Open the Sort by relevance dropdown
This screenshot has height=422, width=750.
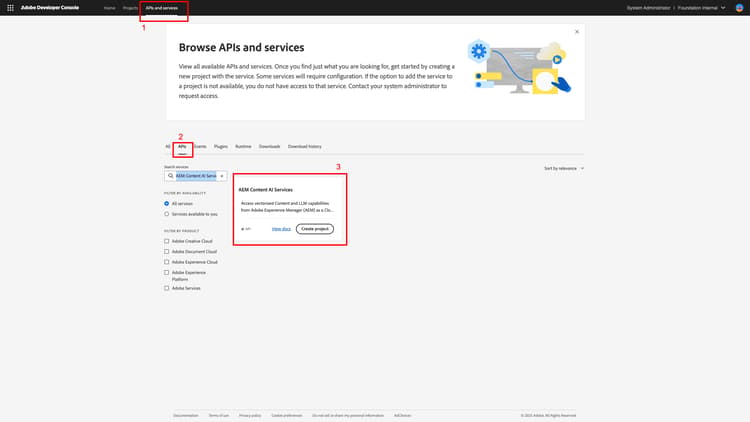564,168
